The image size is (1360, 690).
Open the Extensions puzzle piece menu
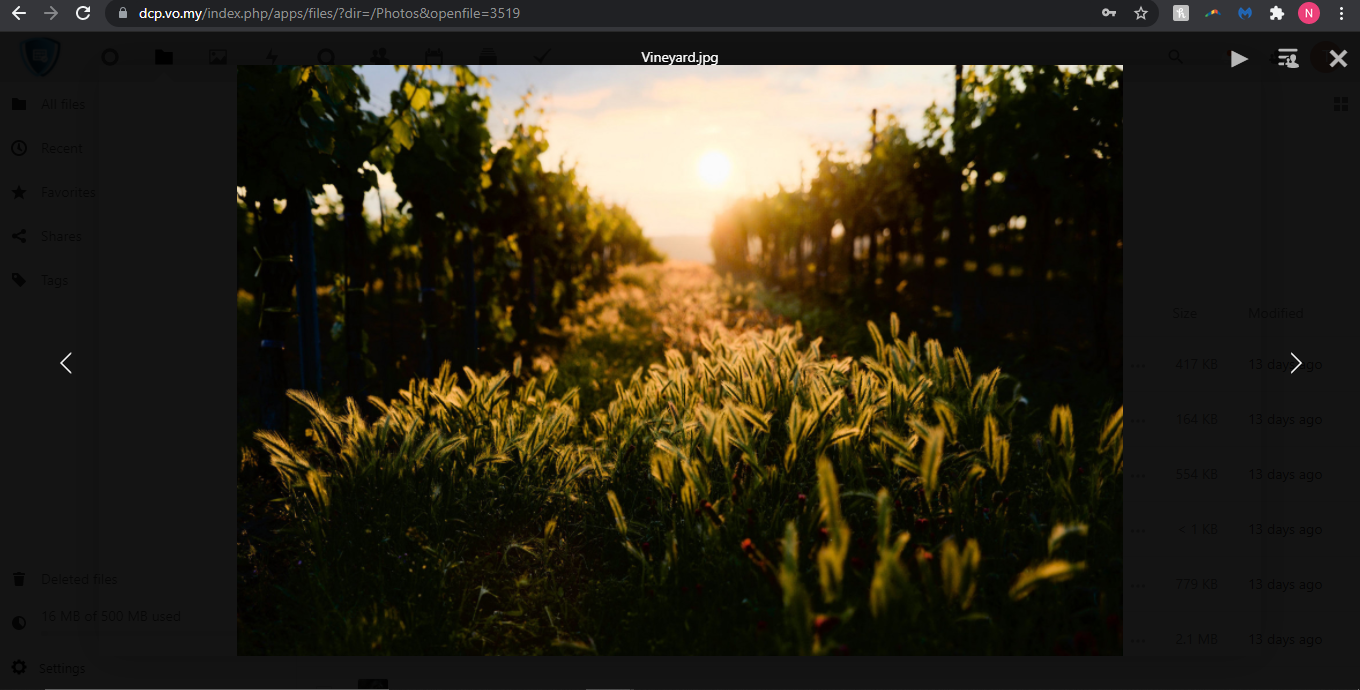pos(1277,14)
